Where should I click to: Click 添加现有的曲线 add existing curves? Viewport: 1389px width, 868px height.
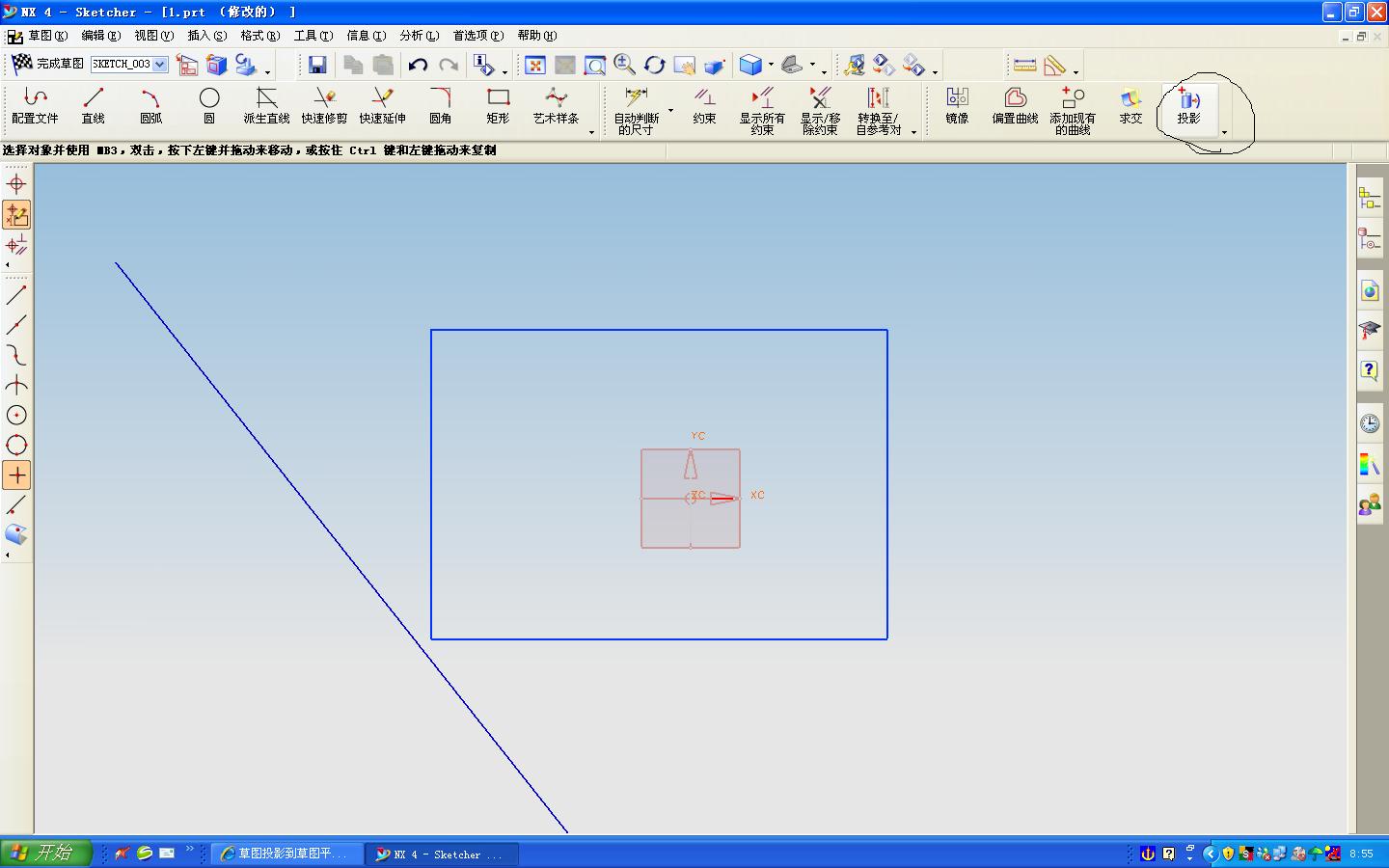[1073, 110]
